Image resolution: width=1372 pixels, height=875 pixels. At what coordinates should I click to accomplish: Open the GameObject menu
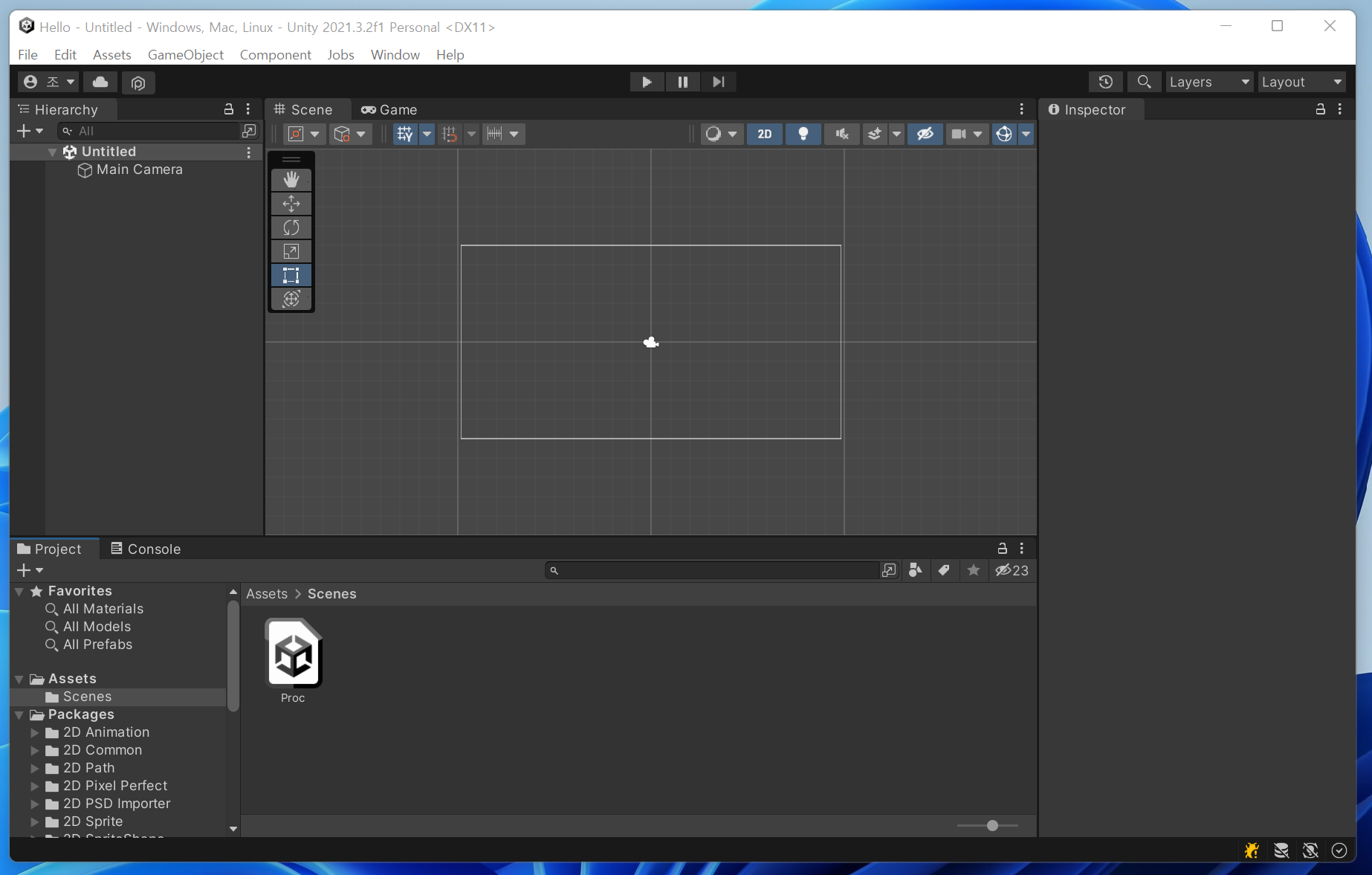[x=186, y=54]
